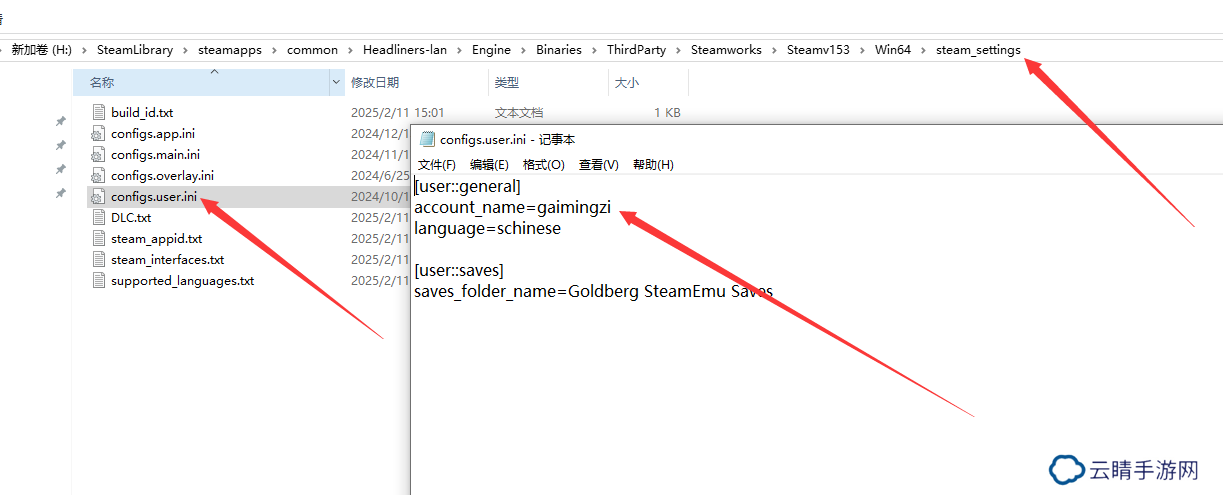Select the supported_languages.txt file name

[183, 281]
